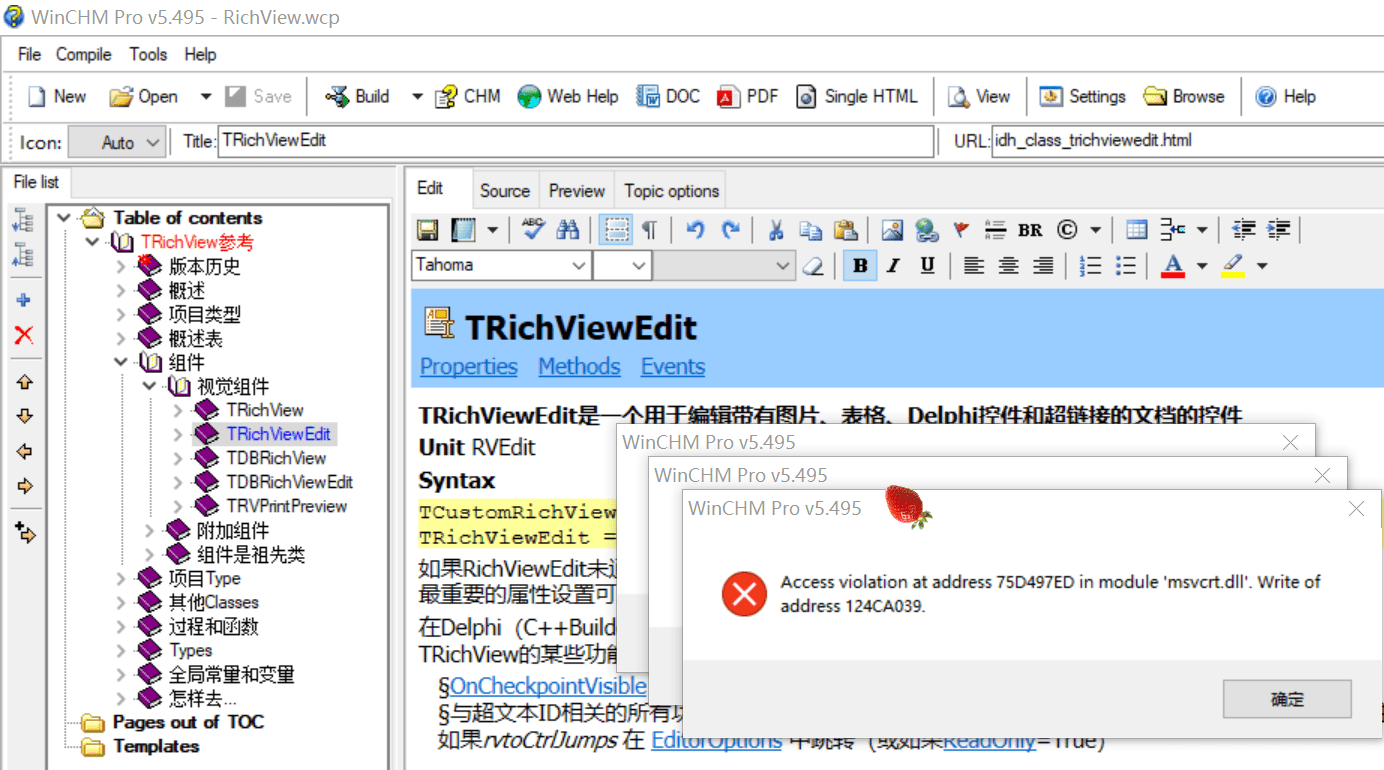This screenshot has height=770, width=1384.
Task: Click the Single HTML export button
Action: point(857,96)
